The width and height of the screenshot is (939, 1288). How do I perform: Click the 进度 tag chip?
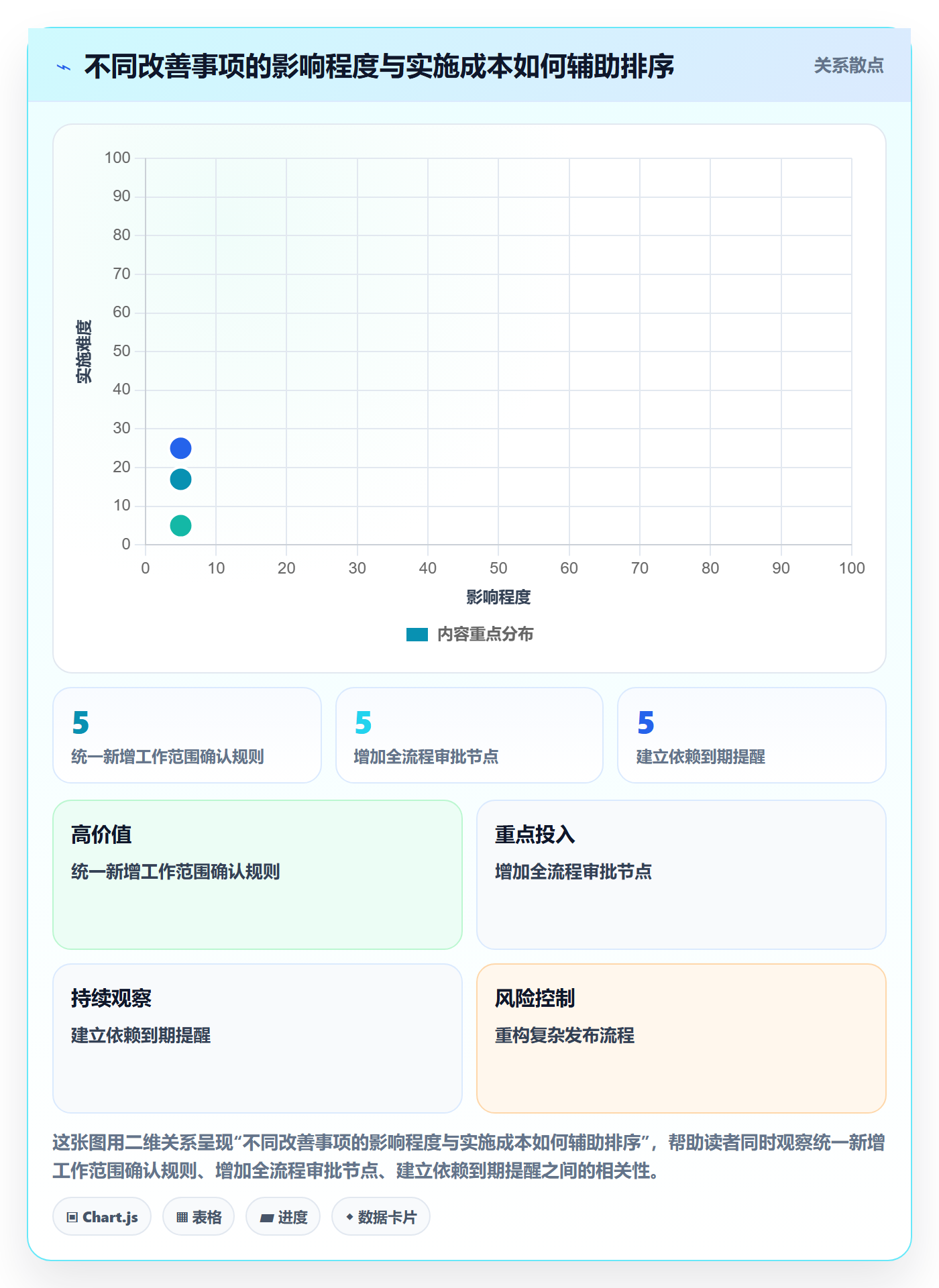click(x=283, y=1217)
